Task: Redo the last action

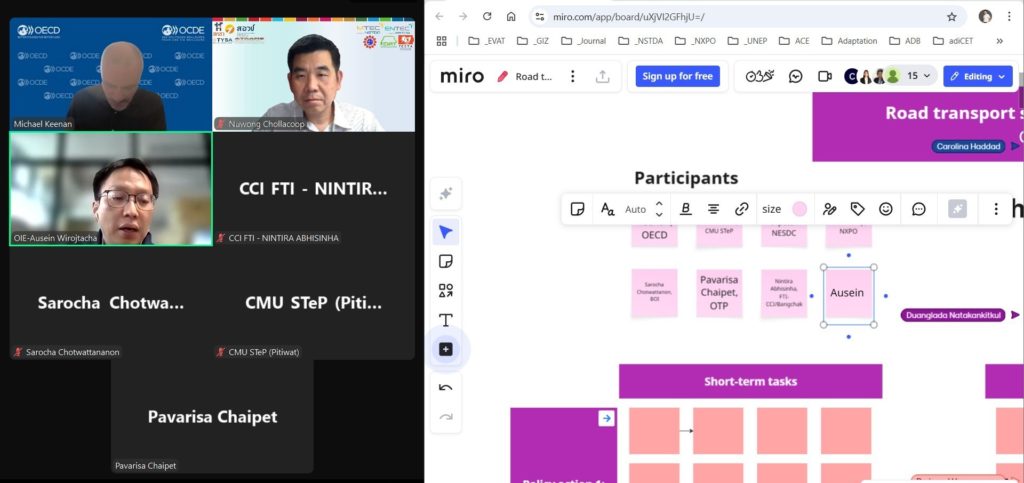Action: pos(445,416)
